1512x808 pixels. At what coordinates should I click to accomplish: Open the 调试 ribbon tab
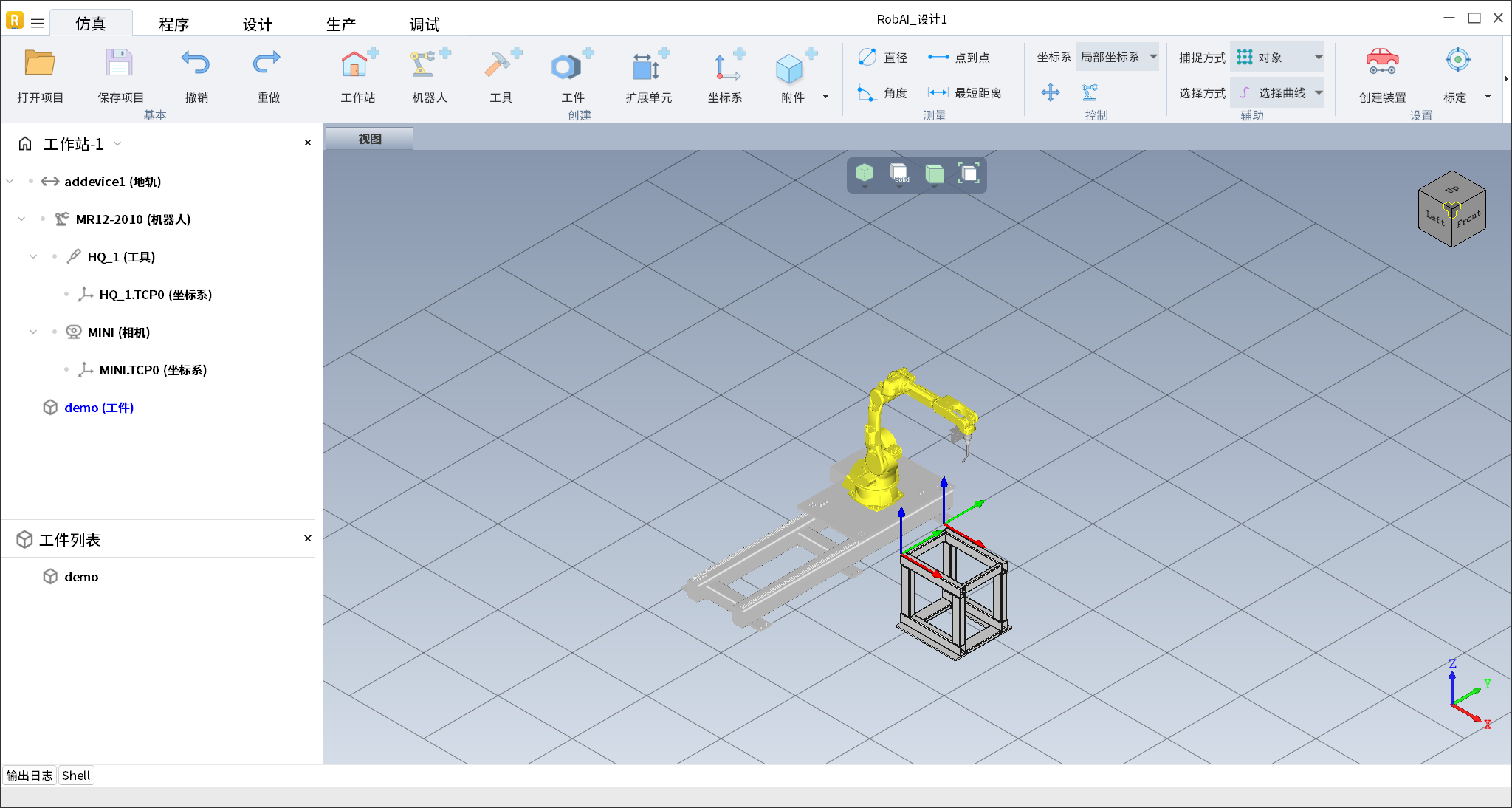point(425,24)
